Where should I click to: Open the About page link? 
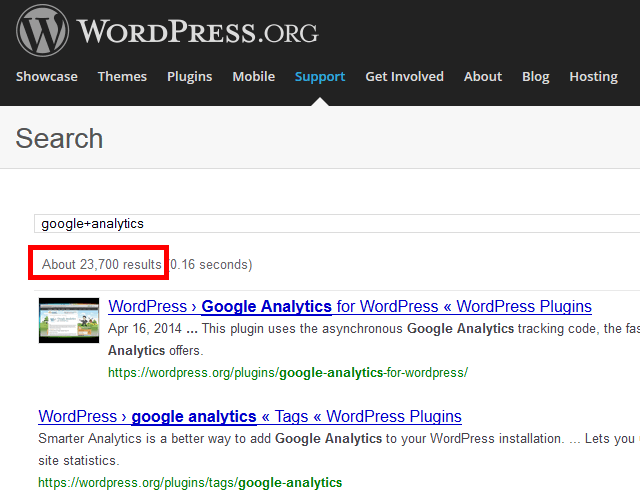[482, 76]
